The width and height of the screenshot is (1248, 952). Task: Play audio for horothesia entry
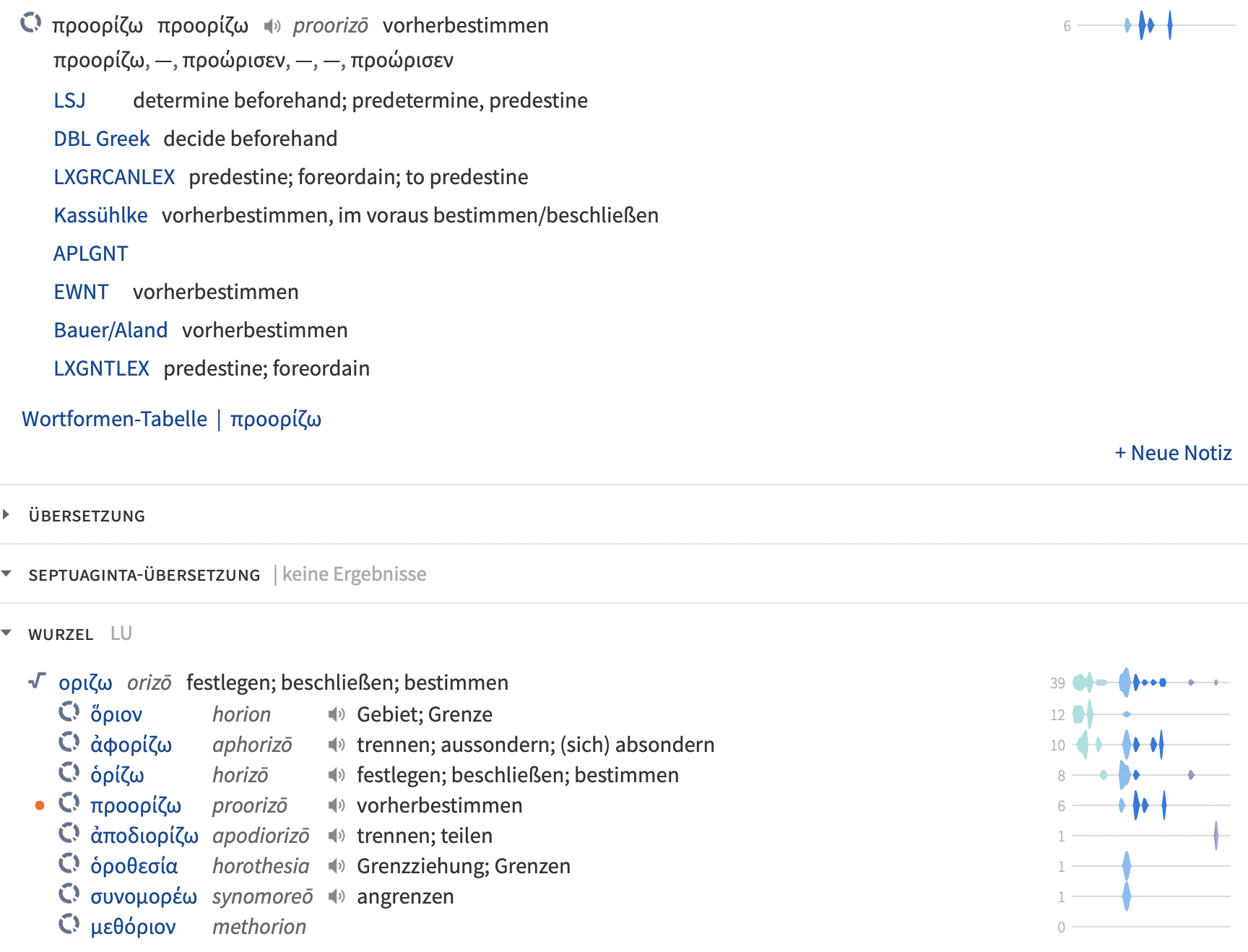336,866
